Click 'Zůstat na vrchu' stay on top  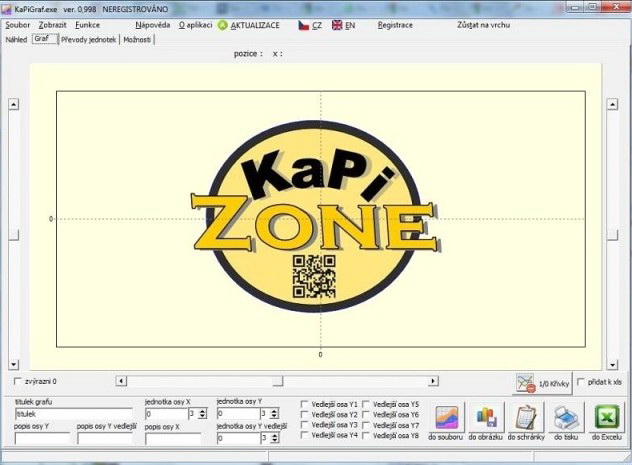[x=483, y=25]
